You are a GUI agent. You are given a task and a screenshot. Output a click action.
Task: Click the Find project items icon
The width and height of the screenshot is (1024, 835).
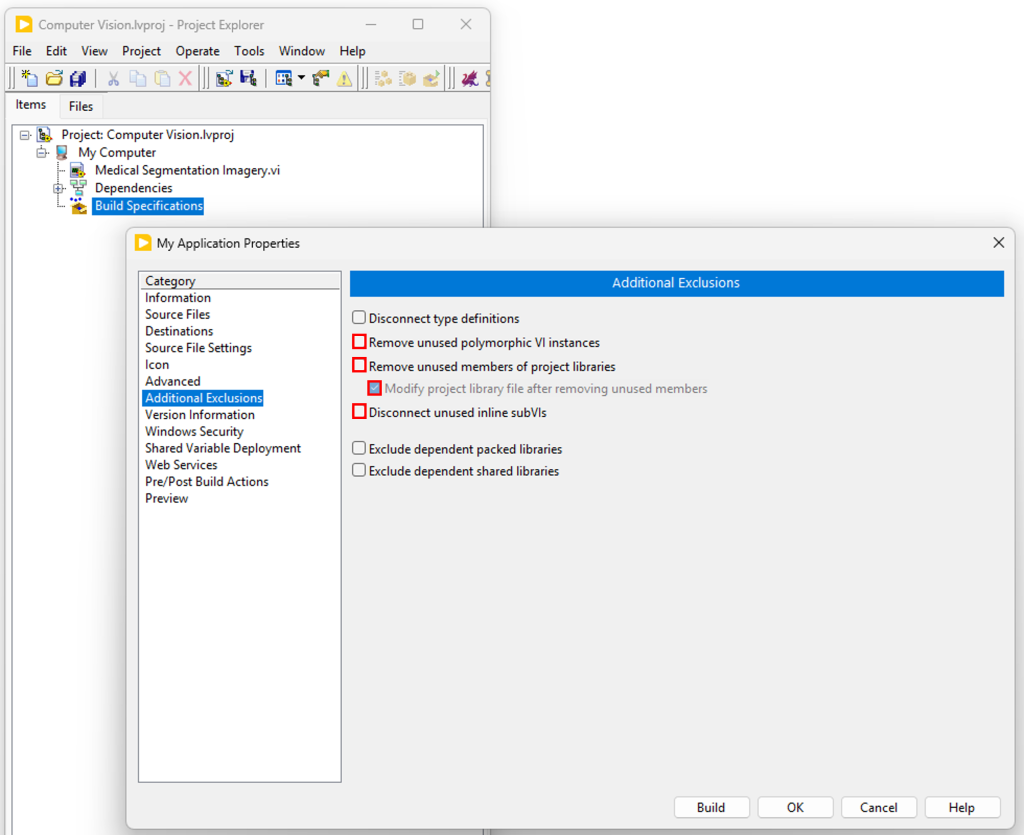[321, 79]
